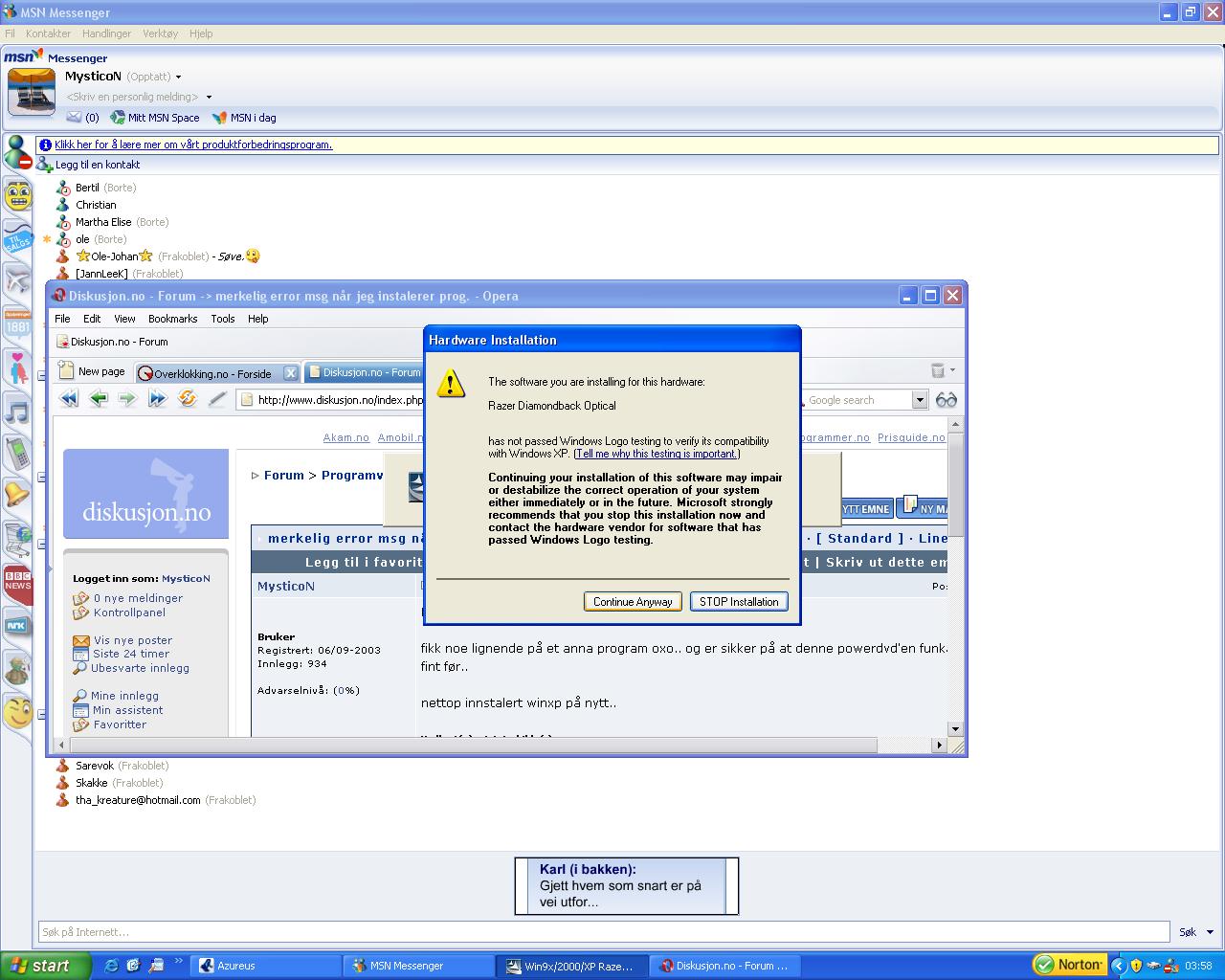The height and width of the screenshot is (980, 1225).
Task: Open the winking smiley sidebar tab
Action: [x=18, y=711]
